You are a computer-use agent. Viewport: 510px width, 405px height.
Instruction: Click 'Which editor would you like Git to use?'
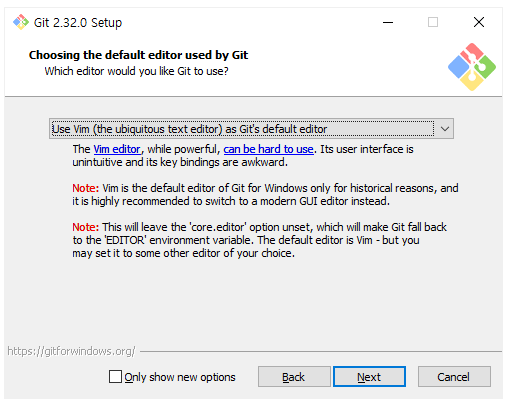click(x=136, y=71)
